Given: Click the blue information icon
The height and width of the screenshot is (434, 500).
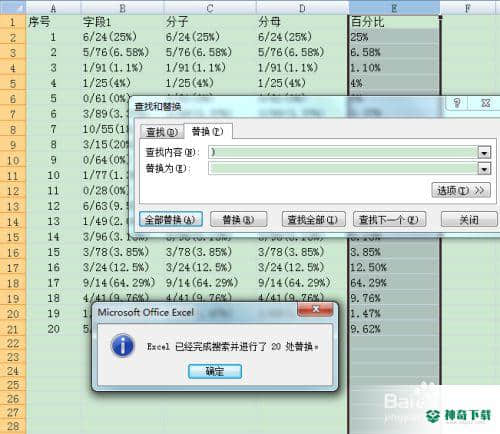Looking at the screenshot, I should [x=123, y=346].
